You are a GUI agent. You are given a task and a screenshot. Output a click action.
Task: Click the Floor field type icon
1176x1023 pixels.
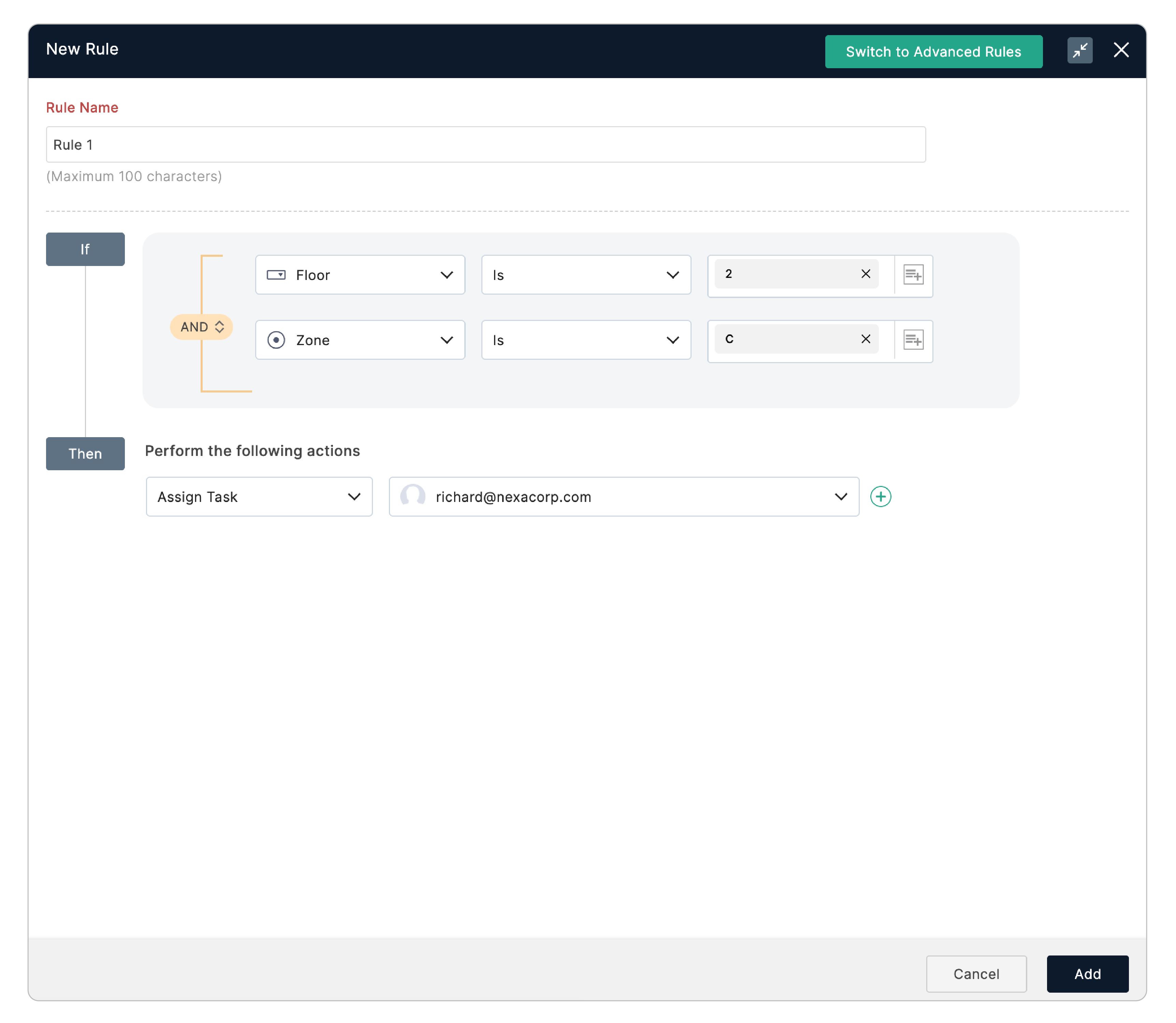[276, 275]
